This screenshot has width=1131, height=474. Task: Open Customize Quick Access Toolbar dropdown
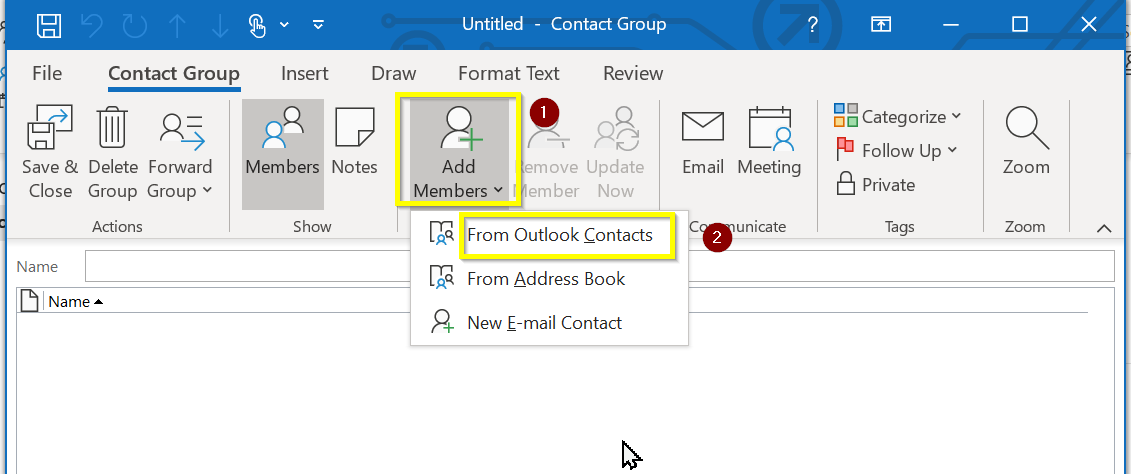coord(318,25)
